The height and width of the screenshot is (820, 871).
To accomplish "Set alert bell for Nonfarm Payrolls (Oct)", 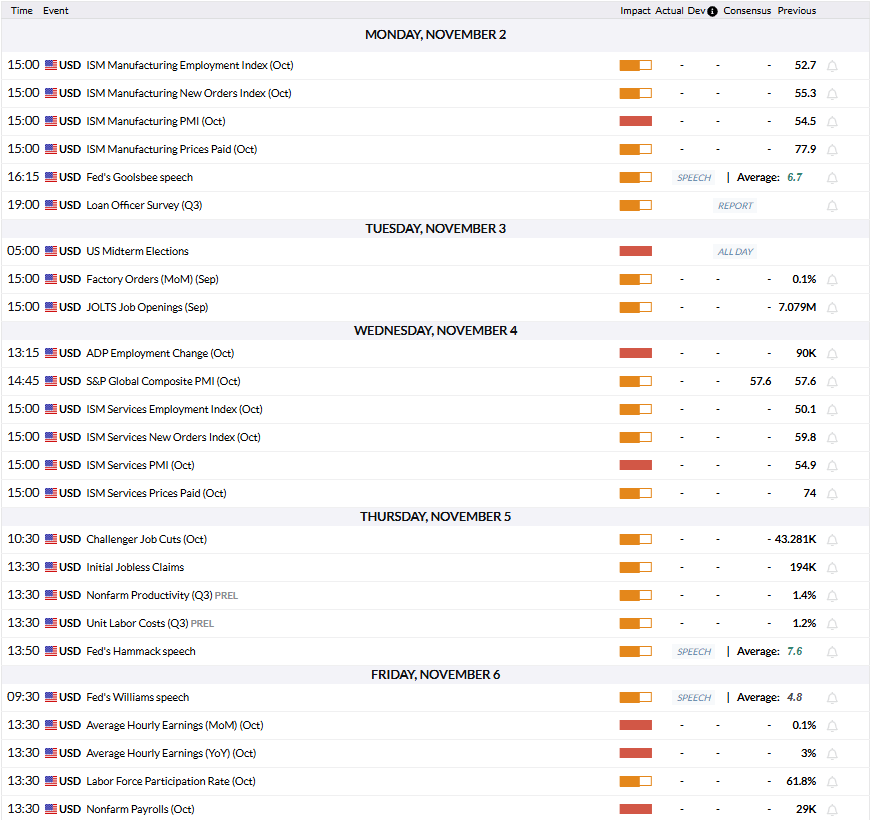I will point(832,810).
